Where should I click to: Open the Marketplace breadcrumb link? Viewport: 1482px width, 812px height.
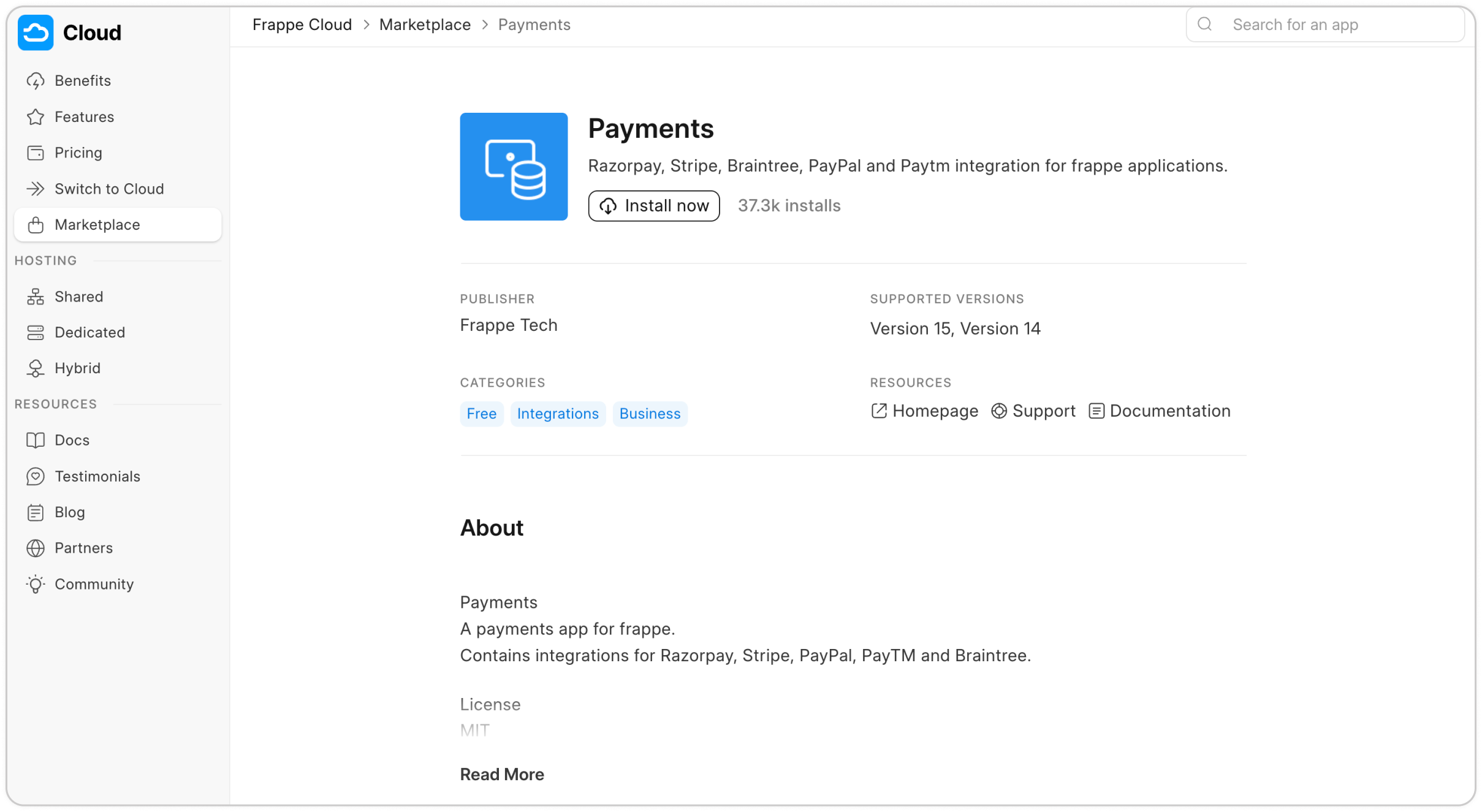point(425,25)
